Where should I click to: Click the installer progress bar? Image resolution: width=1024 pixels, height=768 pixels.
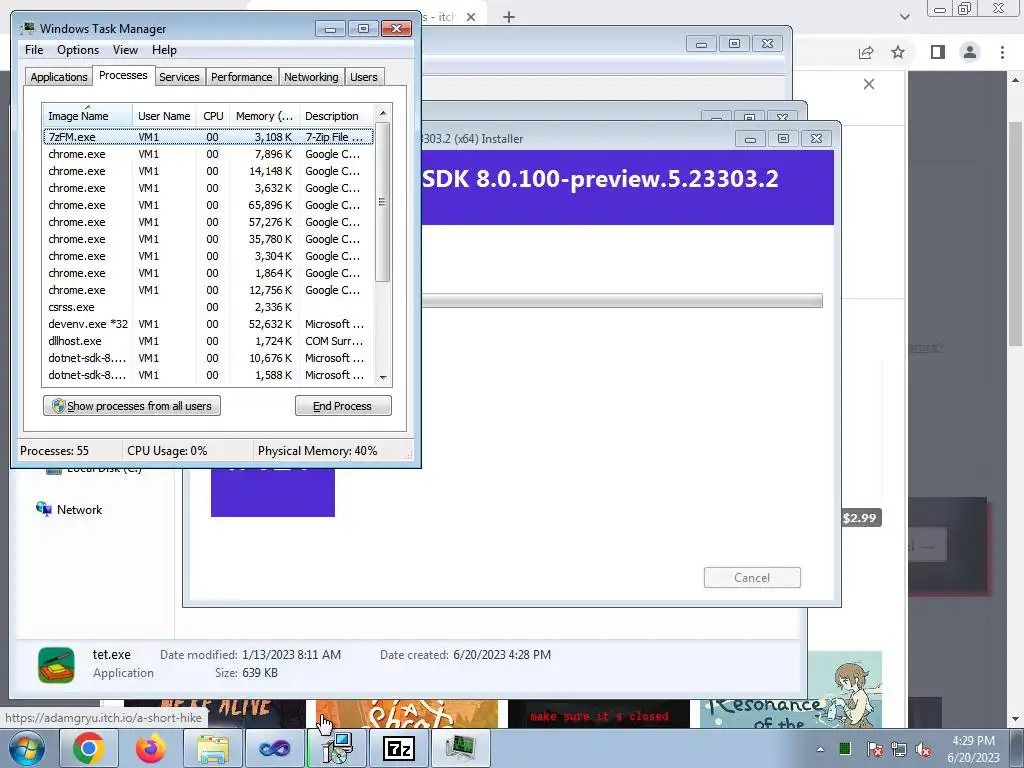click(x=622, y=300)
